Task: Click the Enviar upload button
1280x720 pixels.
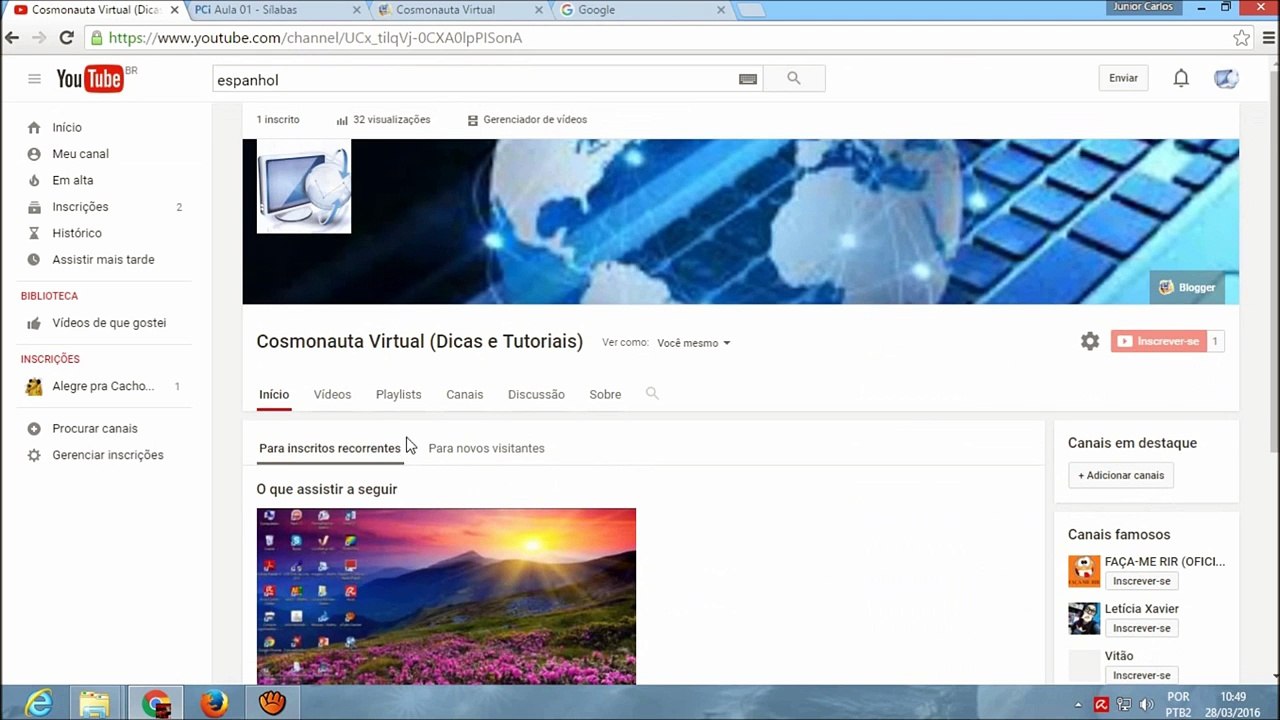Action: [x=1123, y=78]
